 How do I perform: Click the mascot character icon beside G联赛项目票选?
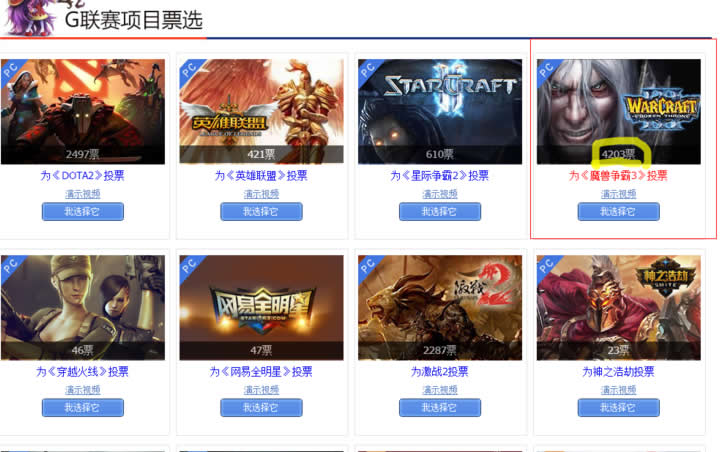[x=30, y=17]
